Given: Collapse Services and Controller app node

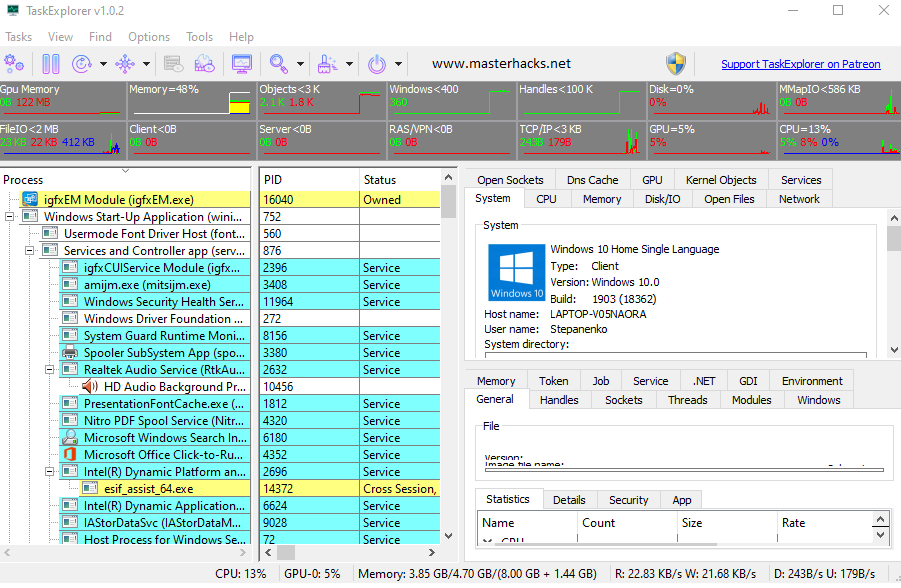Looking at the screenshot, I should pyautogui.click(x=29, y=251).
